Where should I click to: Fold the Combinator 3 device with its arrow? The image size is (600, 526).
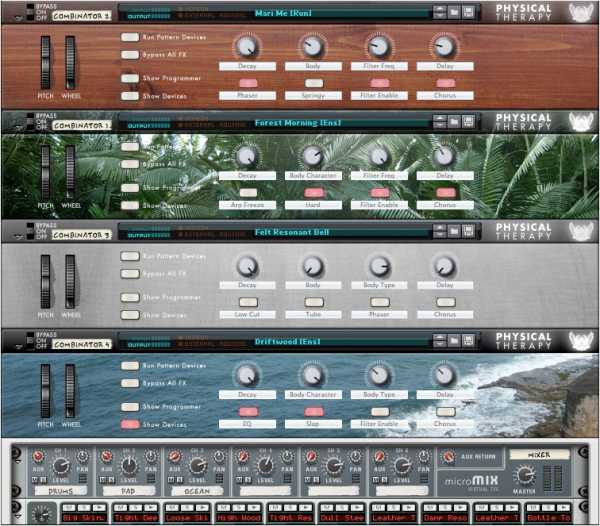click(18, 237)
